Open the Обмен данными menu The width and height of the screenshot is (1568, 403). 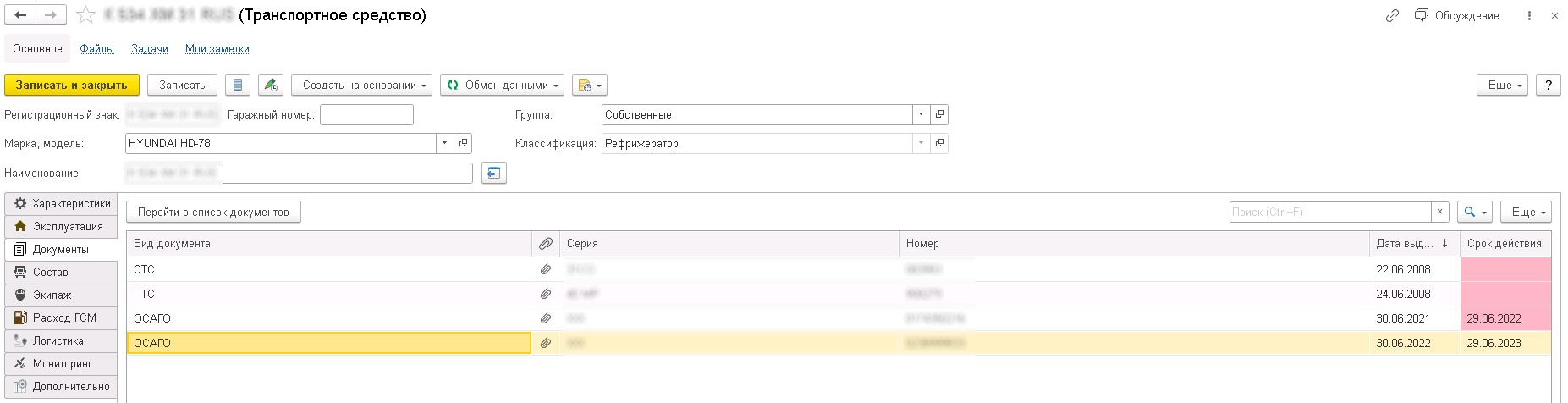click(x=502, y=85)
